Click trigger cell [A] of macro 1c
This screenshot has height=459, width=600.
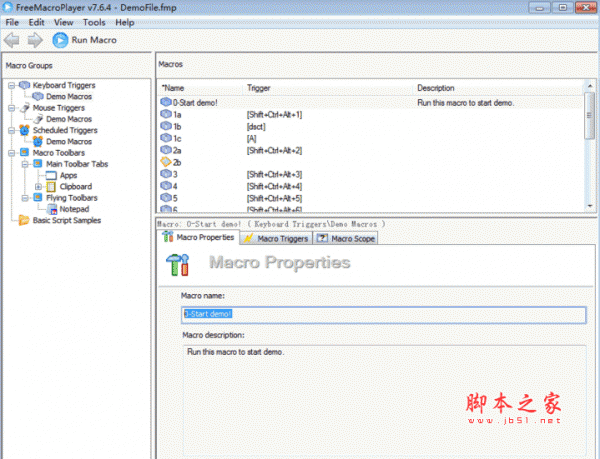pos(251,138)
